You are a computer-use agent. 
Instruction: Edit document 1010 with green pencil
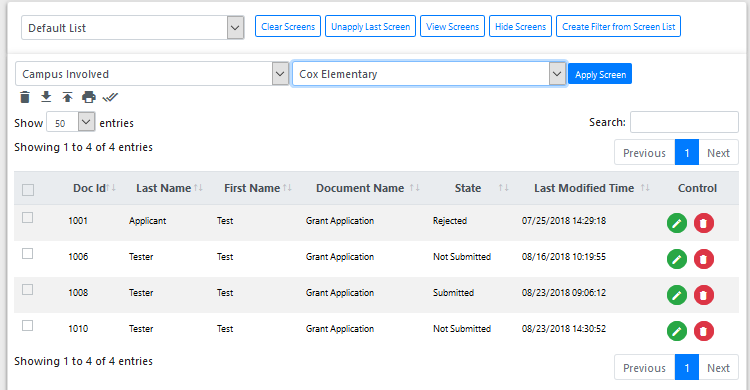[x=677, y=331]
